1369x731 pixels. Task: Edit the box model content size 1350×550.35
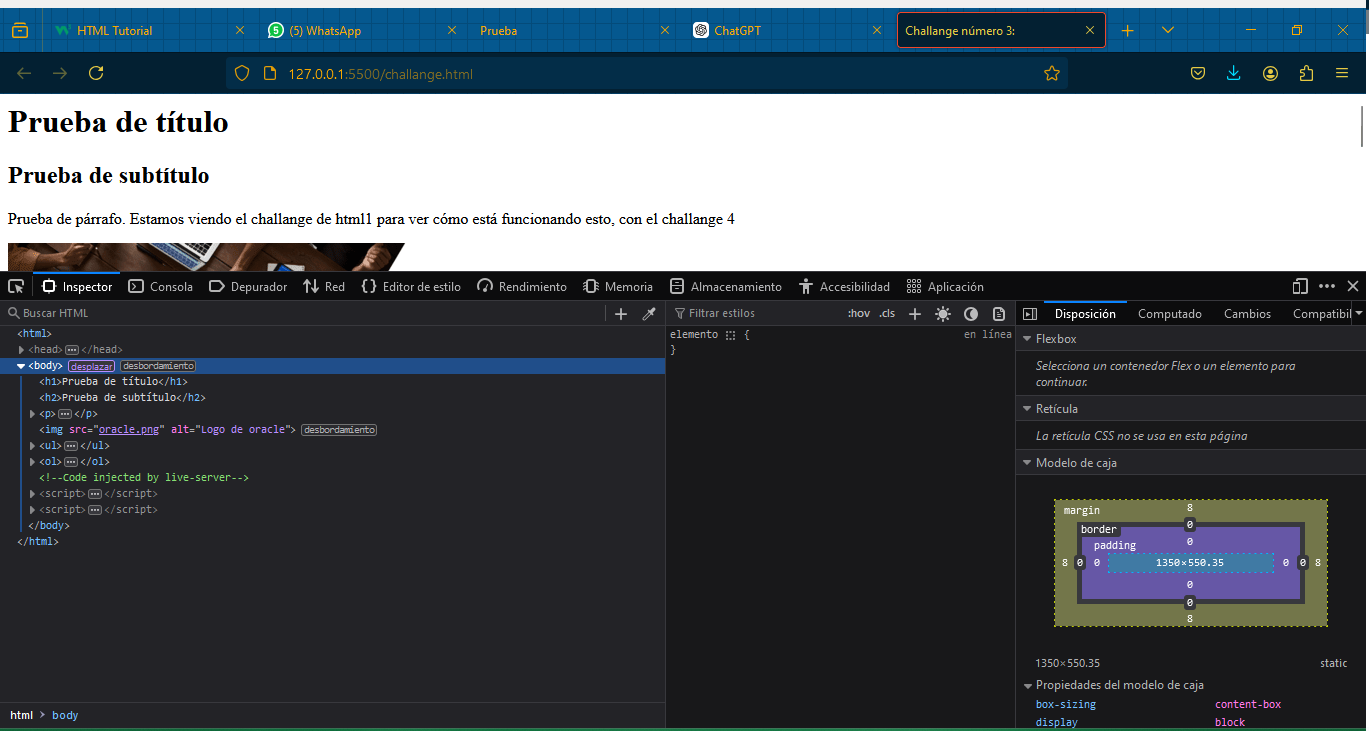click(1190, 563)
